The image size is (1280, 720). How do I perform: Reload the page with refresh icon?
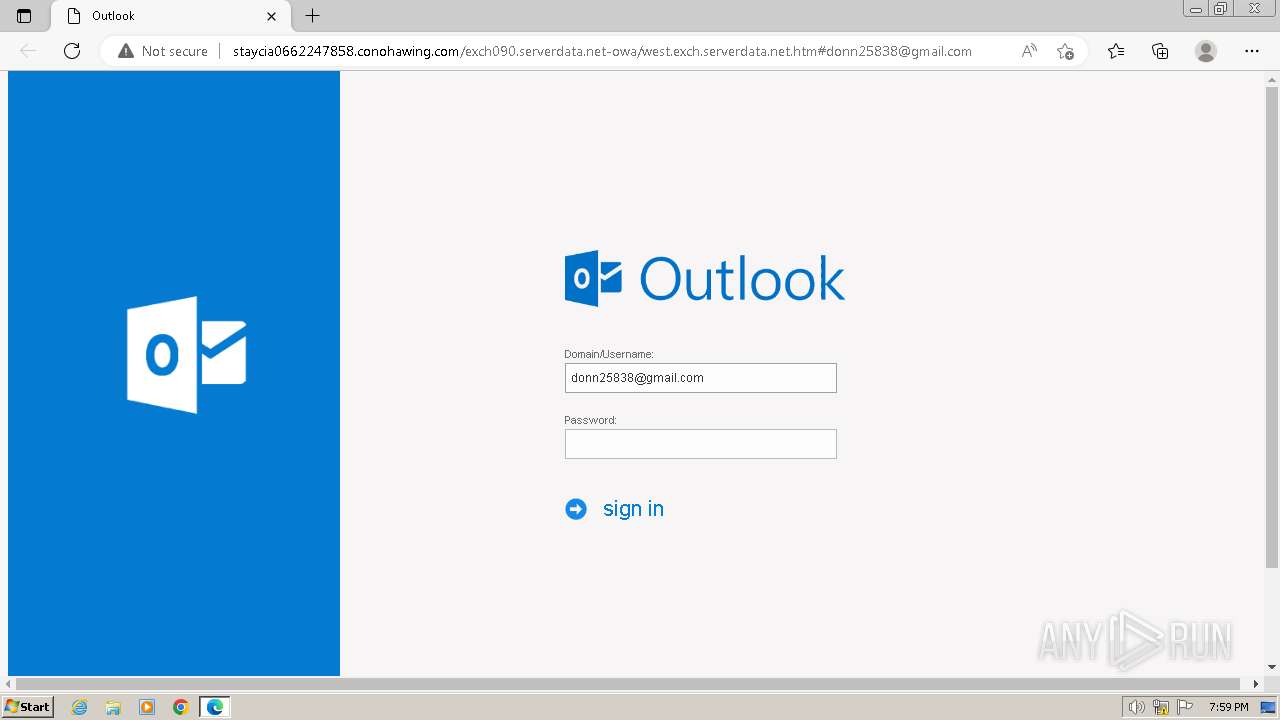point(72,51)
